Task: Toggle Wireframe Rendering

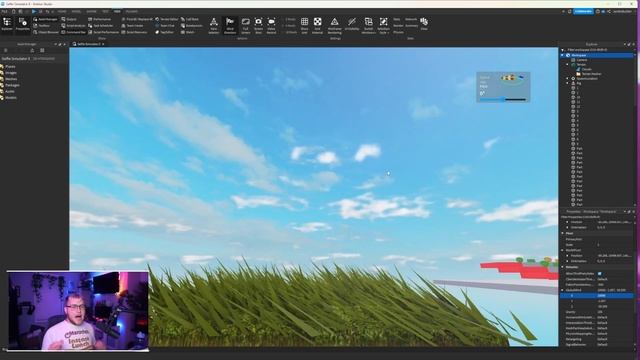Action: [x=334, y=25]
